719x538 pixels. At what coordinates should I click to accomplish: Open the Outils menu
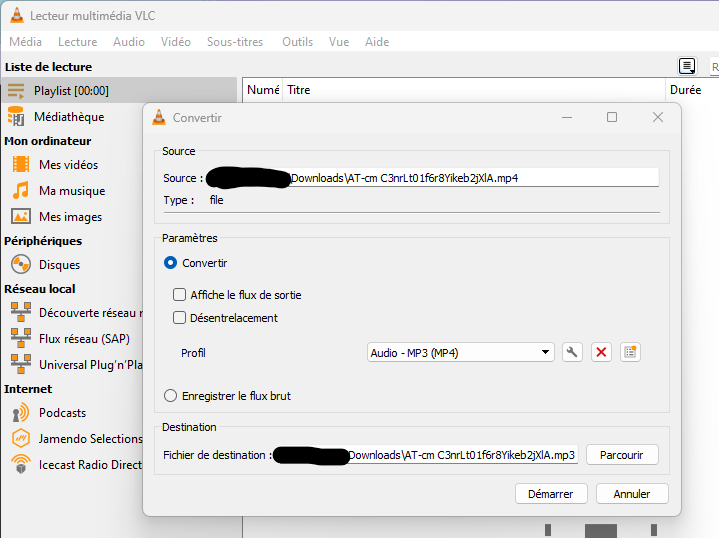[298, 42]
